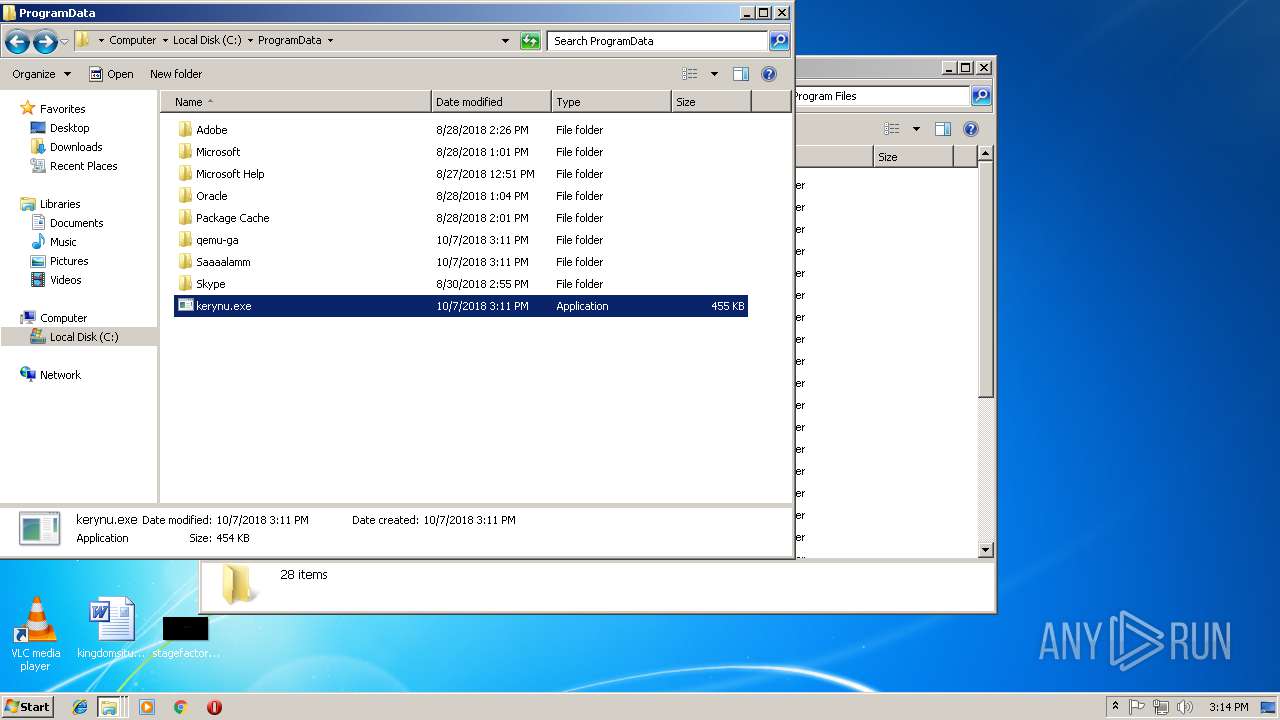Click the Program Files window scrollbar thumb

pos(986,279)
